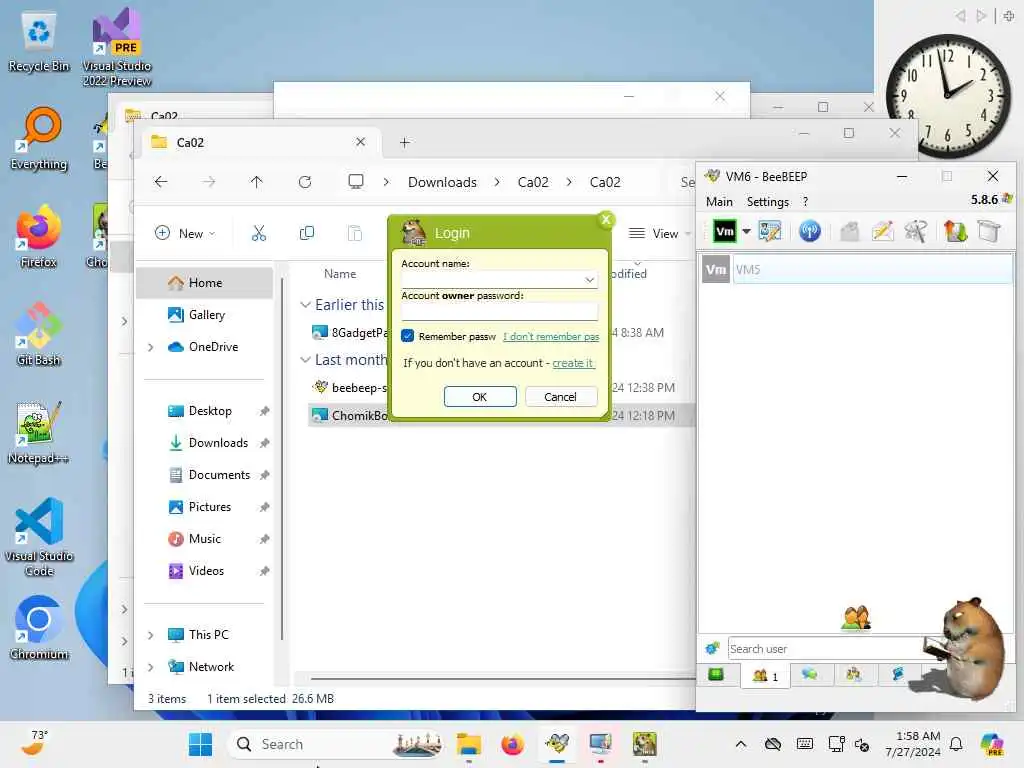Click OK in the Login dialog

tap(480, 396)
